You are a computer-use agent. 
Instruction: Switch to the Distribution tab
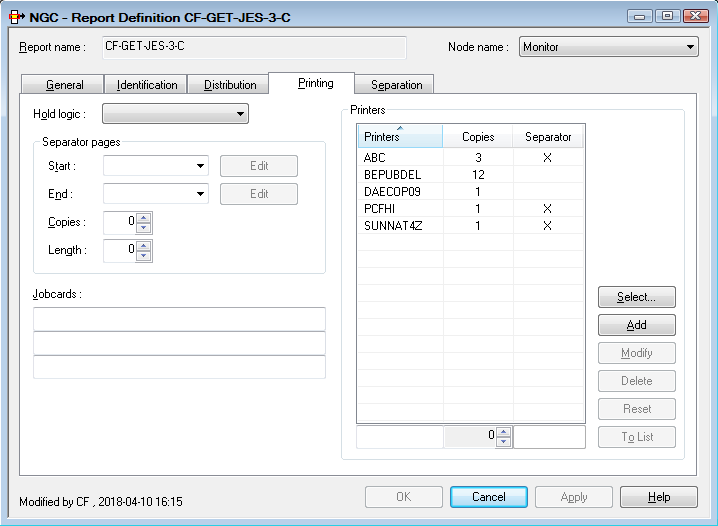point(228,85)
